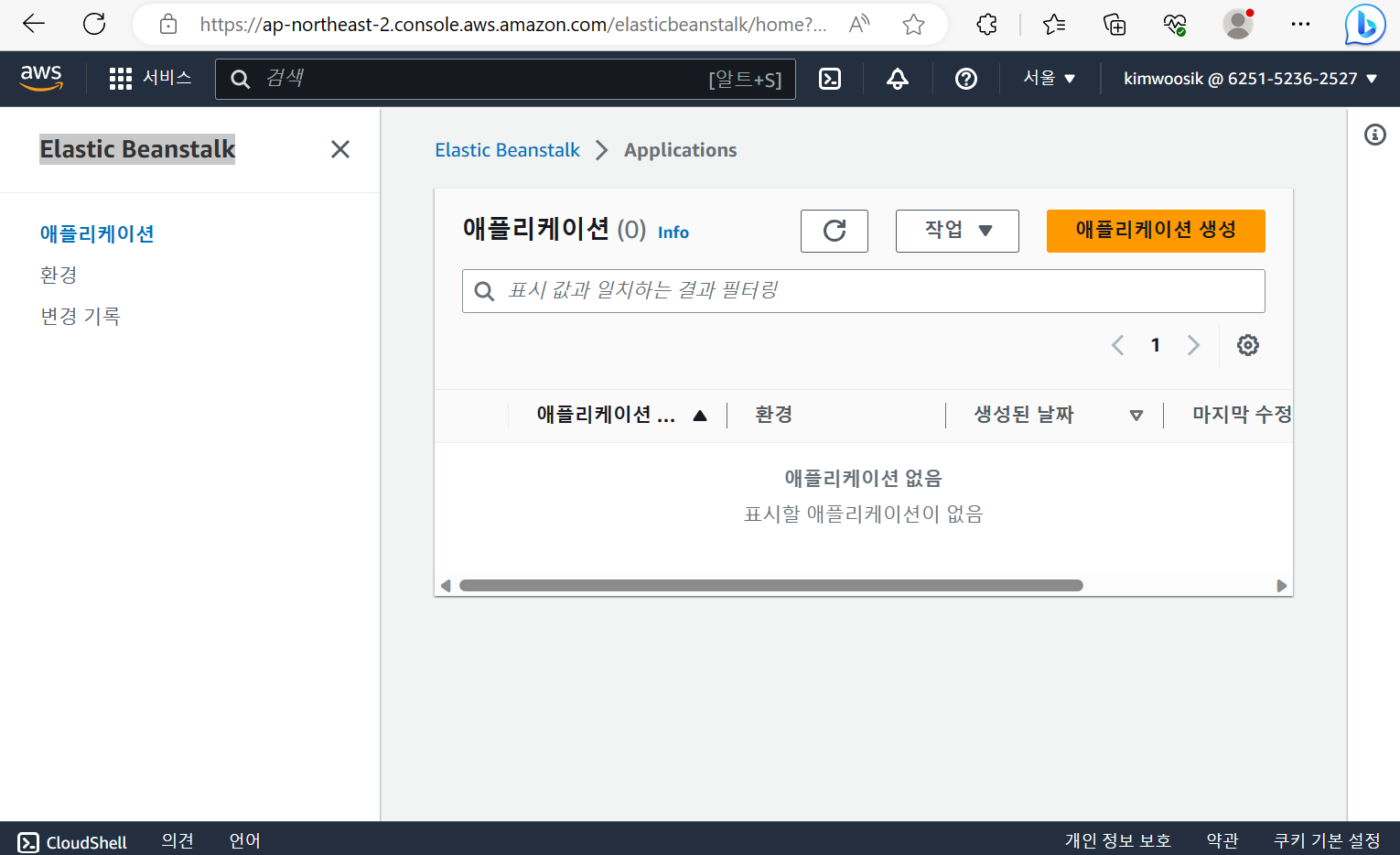Open the kimwoosik account menu
The width and height of the screenshot is (1400, 855).
pos(1250,79)
